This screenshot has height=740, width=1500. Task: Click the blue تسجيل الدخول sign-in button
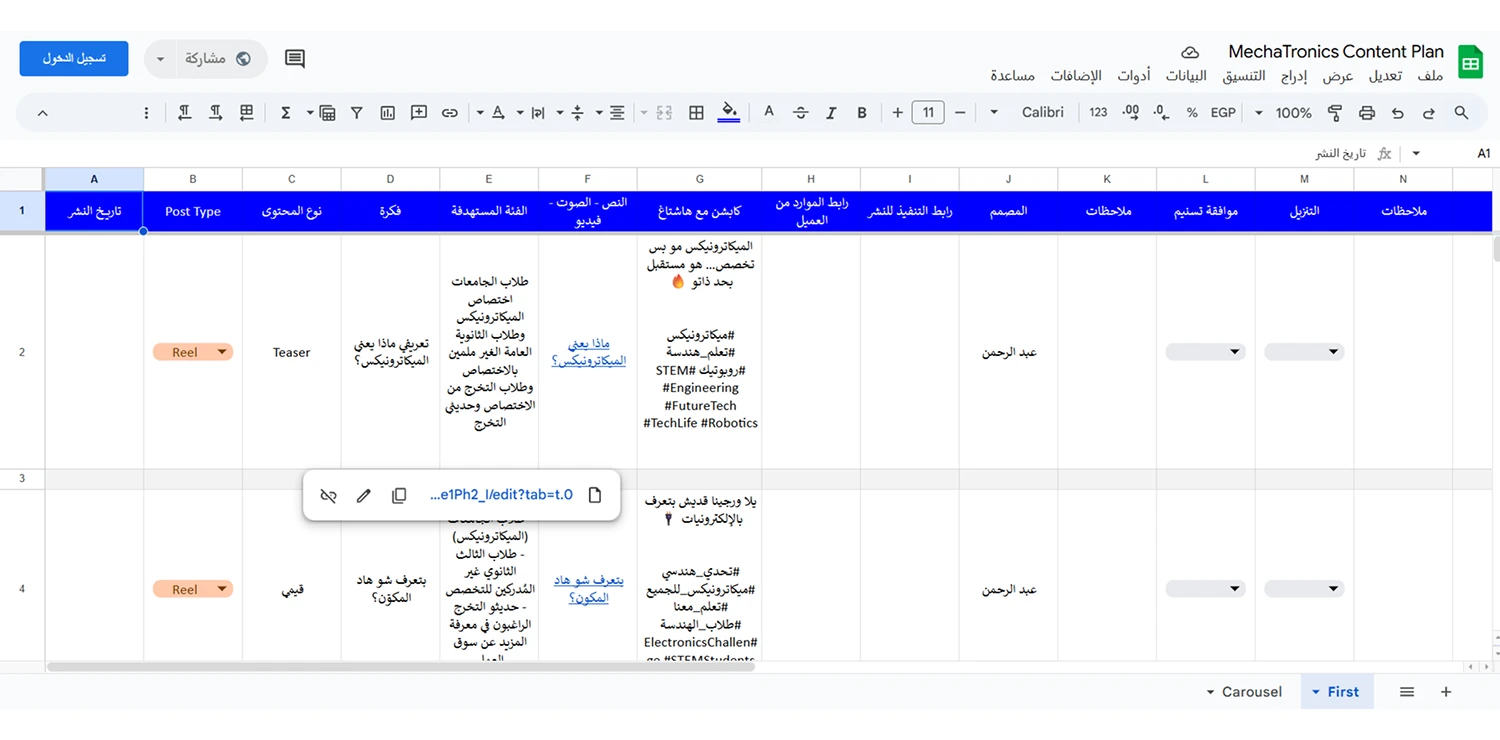point(74,59)
